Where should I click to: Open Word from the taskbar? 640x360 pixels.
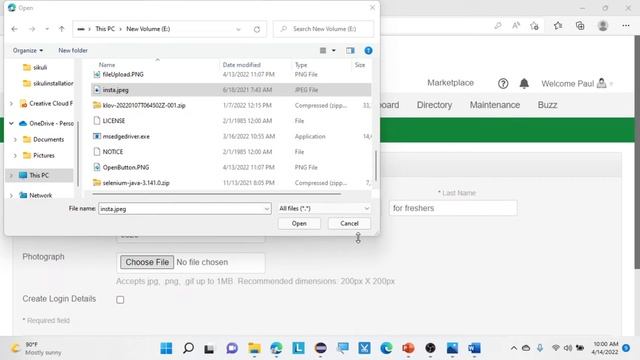[474, 348]
